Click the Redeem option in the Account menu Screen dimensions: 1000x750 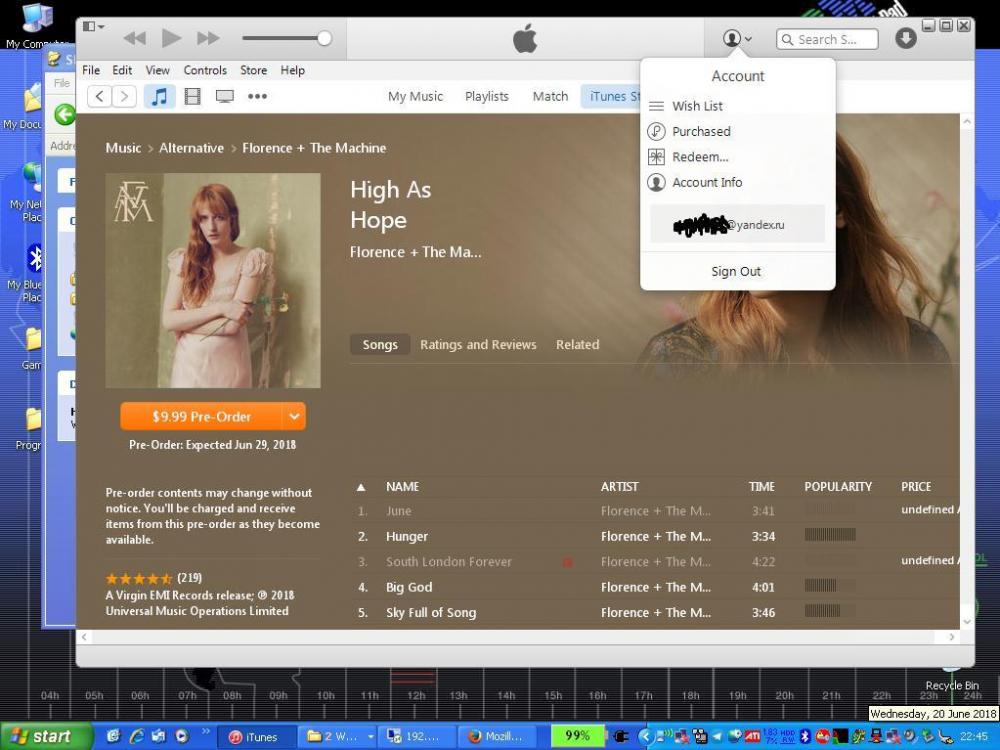click(700, 156)
